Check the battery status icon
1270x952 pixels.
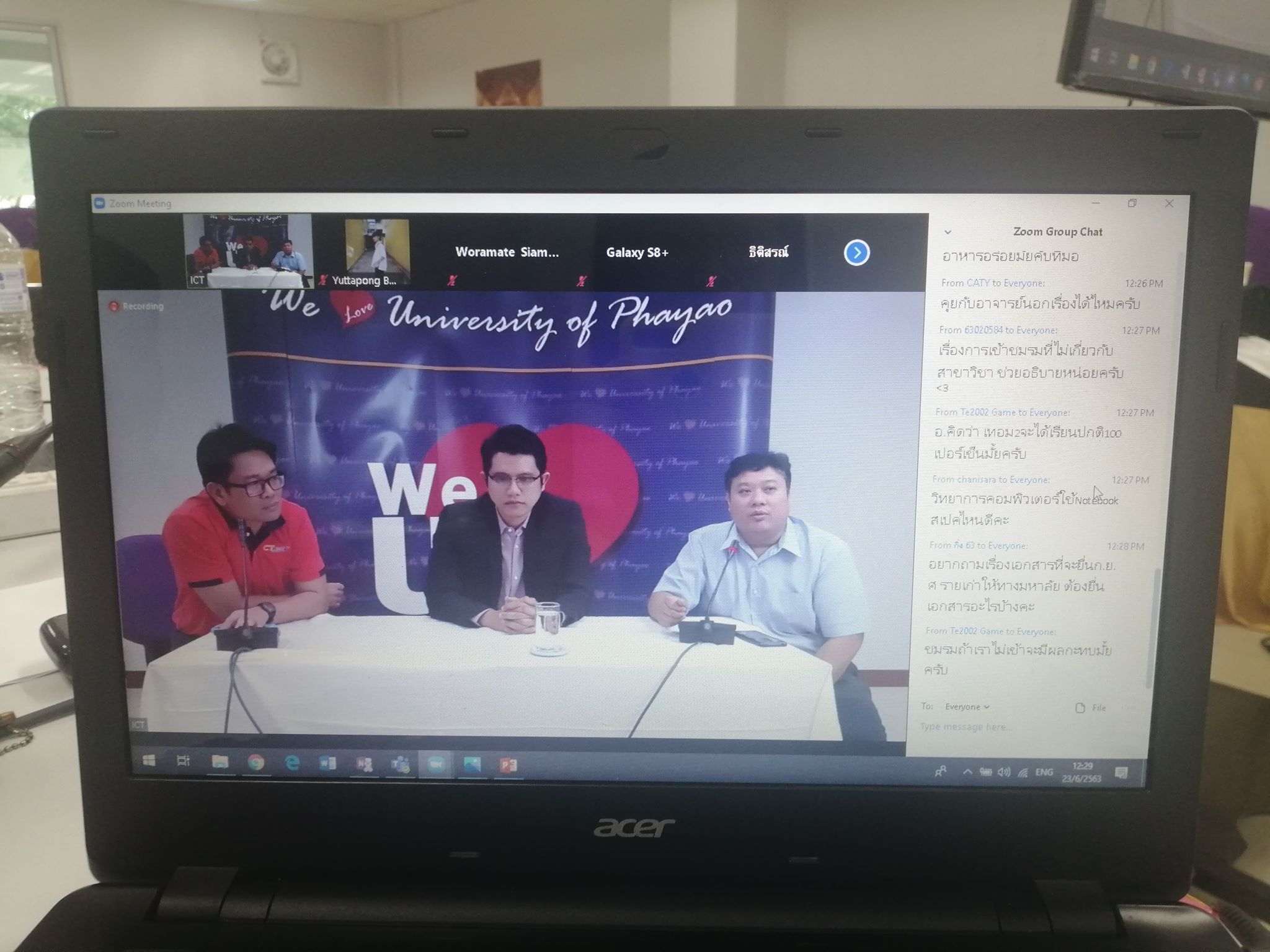coord(985,772)
